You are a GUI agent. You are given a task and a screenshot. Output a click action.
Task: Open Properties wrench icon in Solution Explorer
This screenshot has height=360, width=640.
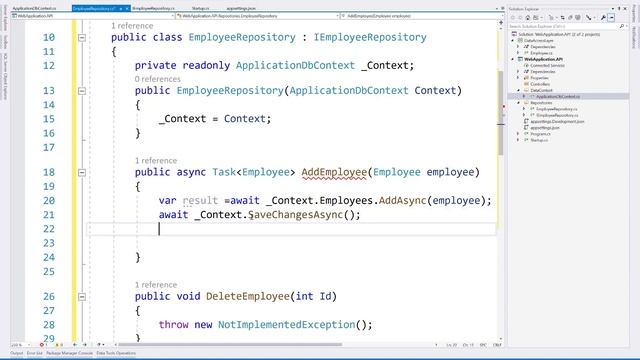click(603, 18)
